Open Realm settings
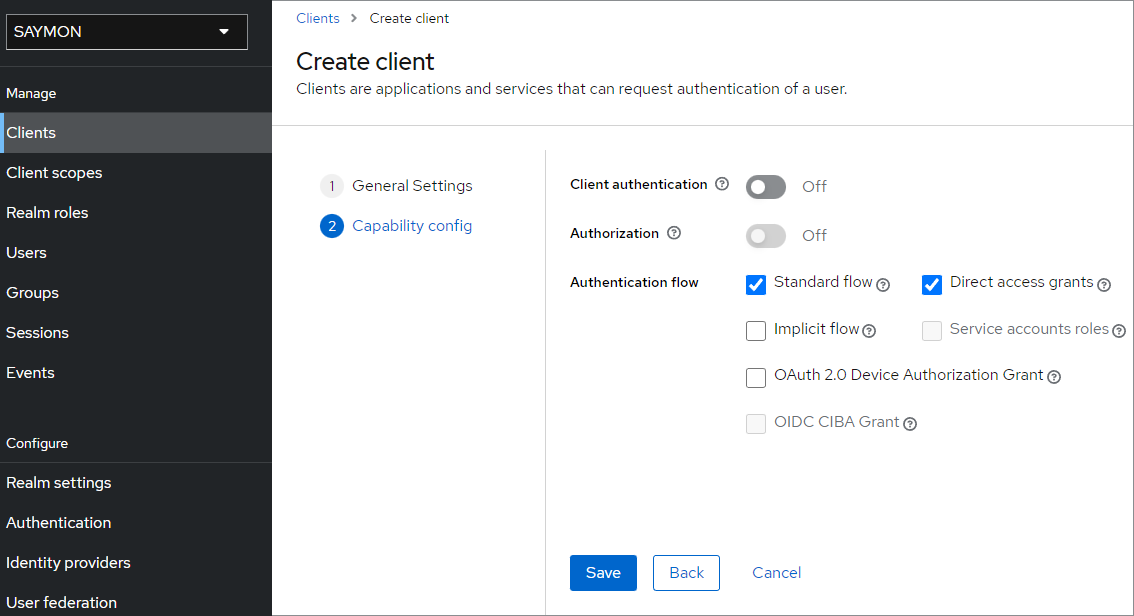 coord(136,482)
